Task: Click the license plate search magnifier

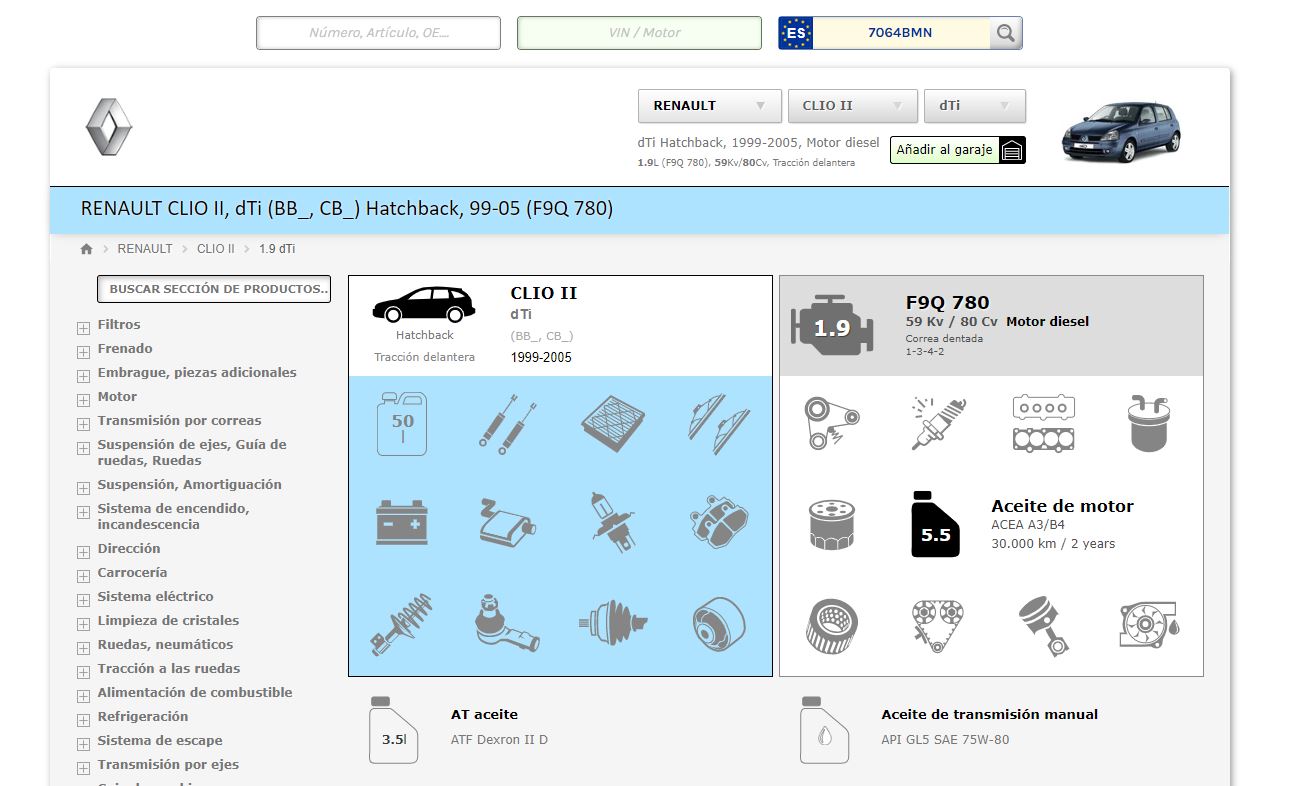Action: point(1005,33)
